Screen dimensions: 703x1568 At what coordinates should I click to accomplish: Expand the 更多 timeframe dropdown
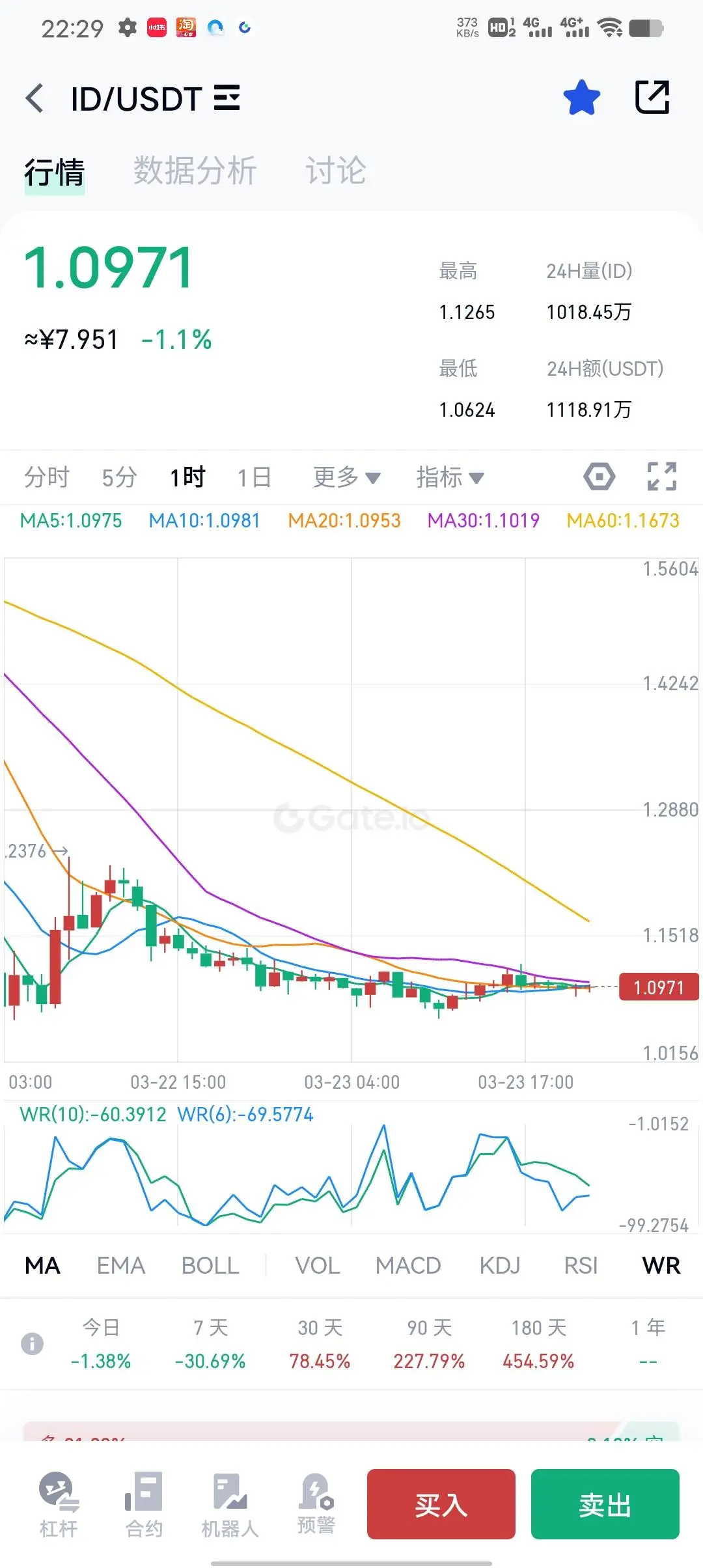(x=347, y=477)
